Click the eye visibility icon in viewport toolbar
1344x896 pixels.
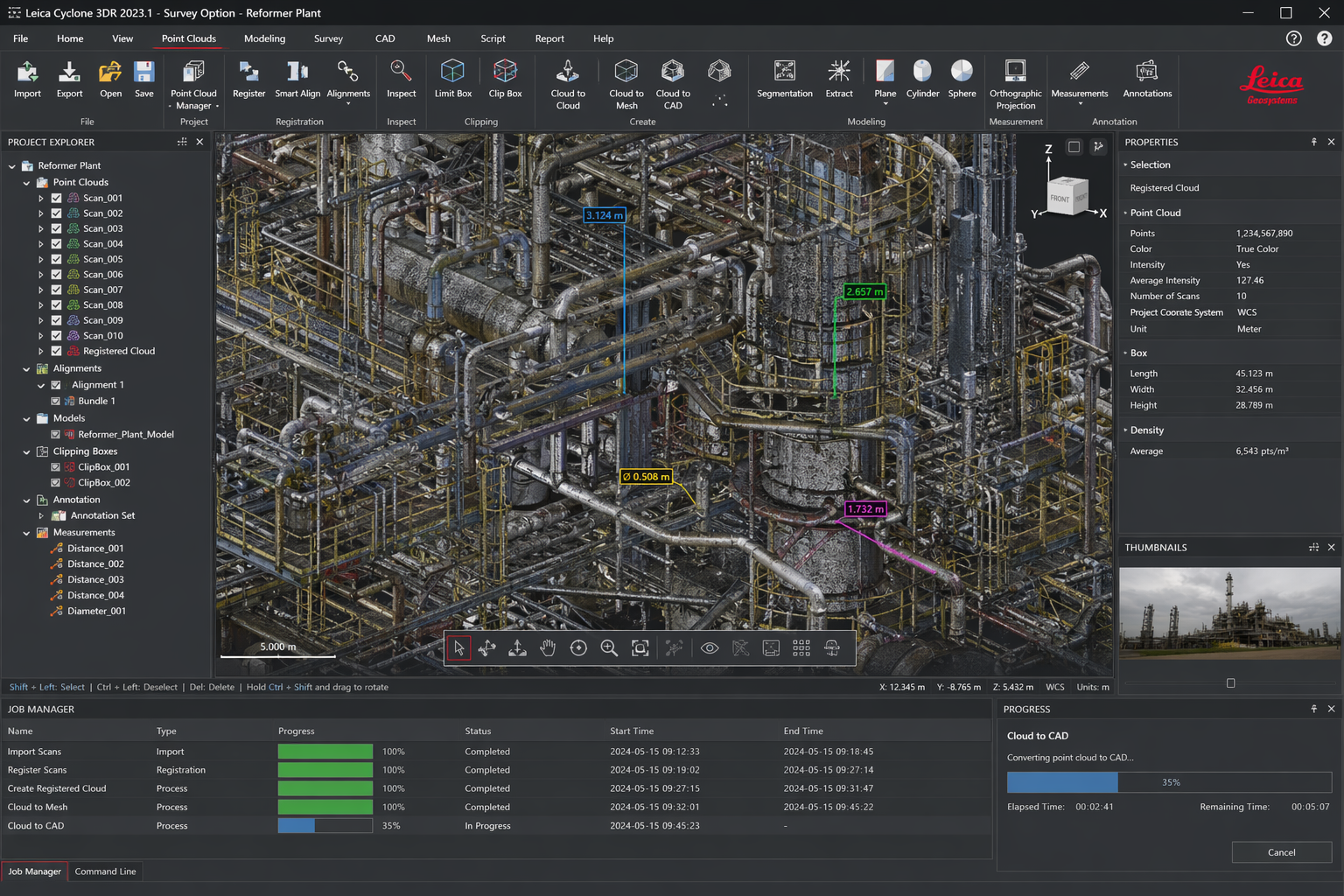tap(710, 647)
